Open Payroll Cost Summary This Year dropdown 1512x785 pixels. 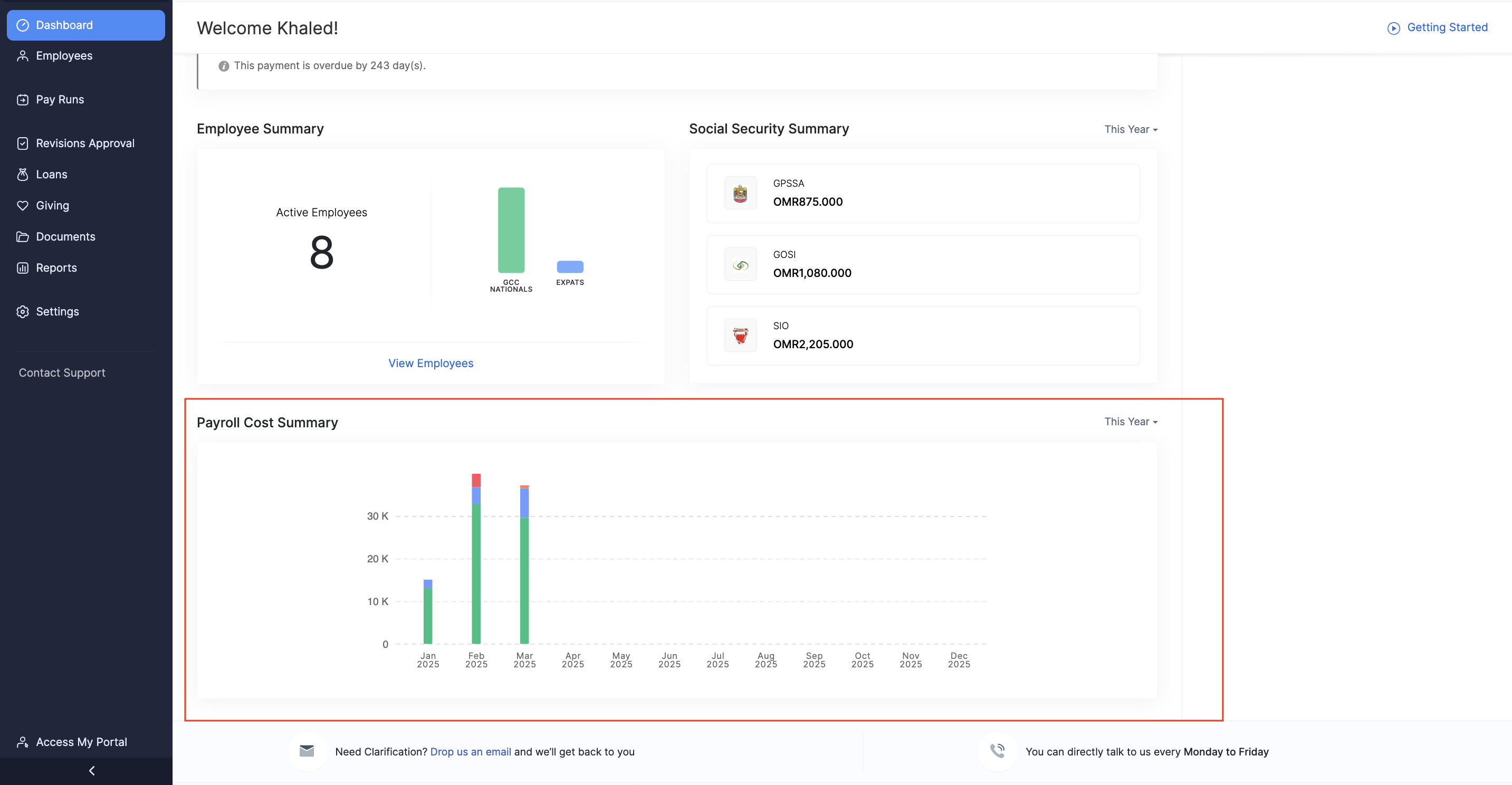(1131, 422)
